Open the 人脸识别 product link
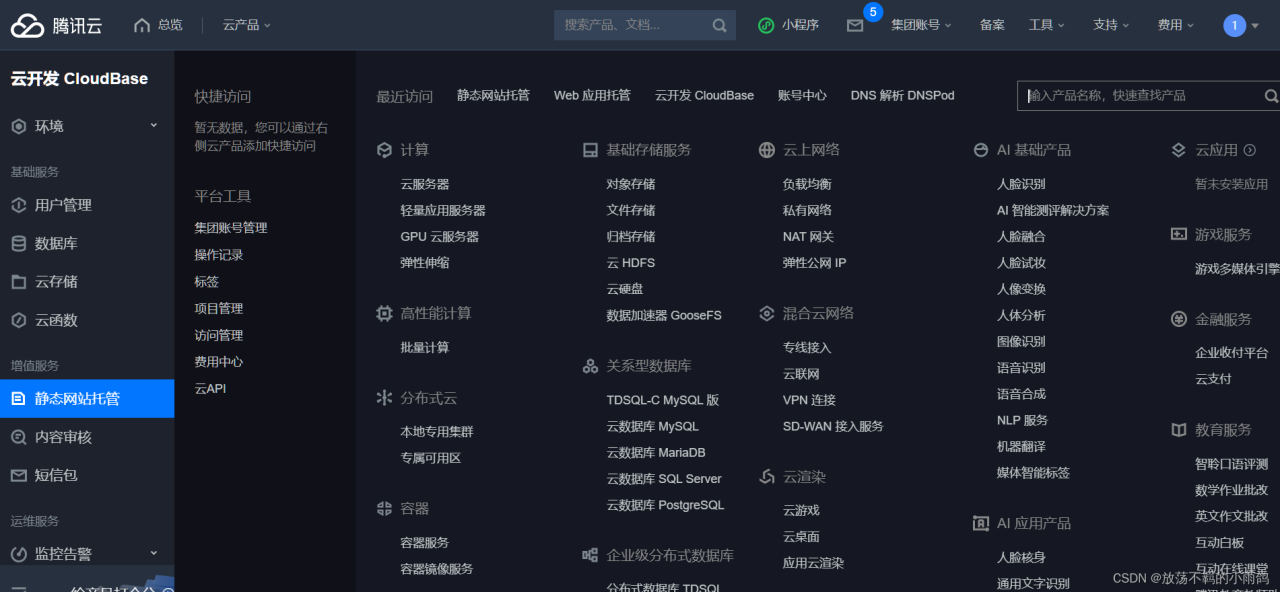 click(x=1021, y=184)
